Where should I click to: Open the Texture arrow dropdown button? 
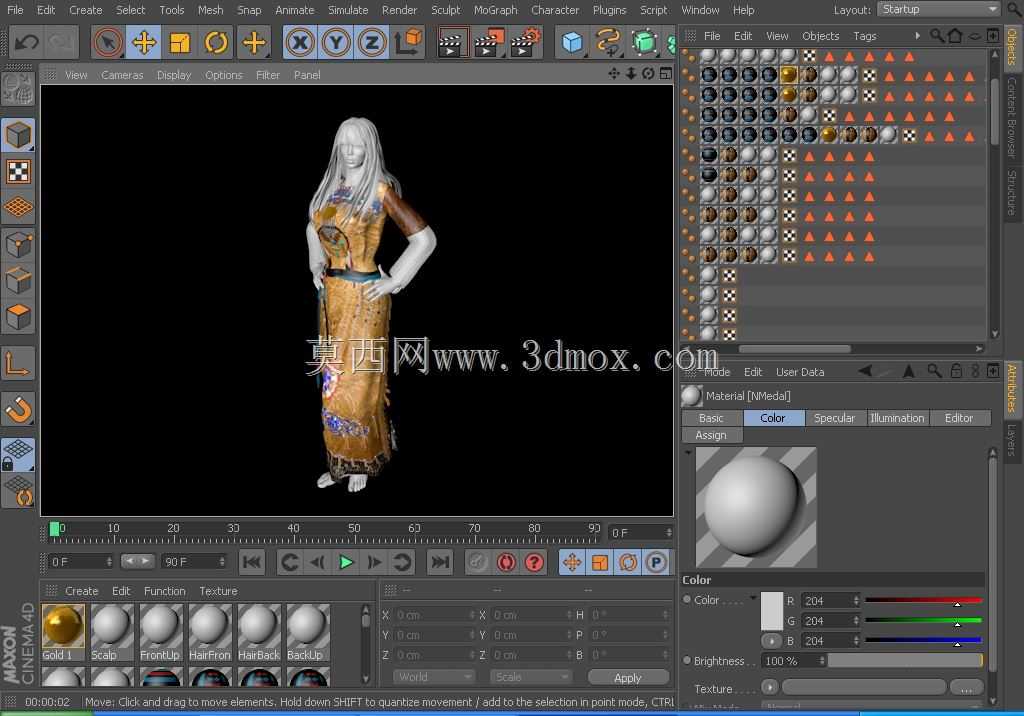pos(770,689)
